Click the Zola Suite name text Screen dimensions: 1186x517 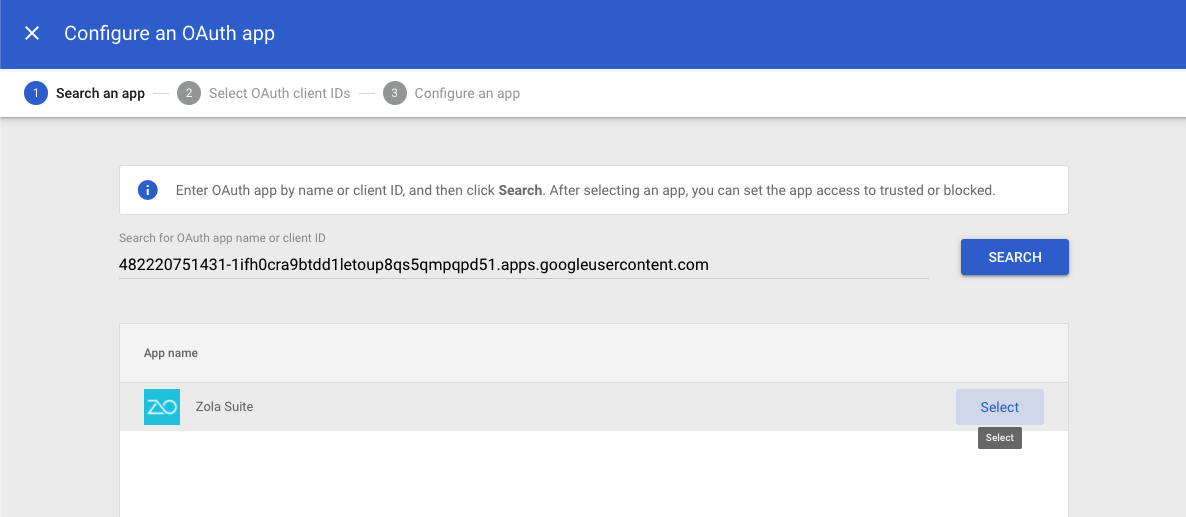click(224, 407)
